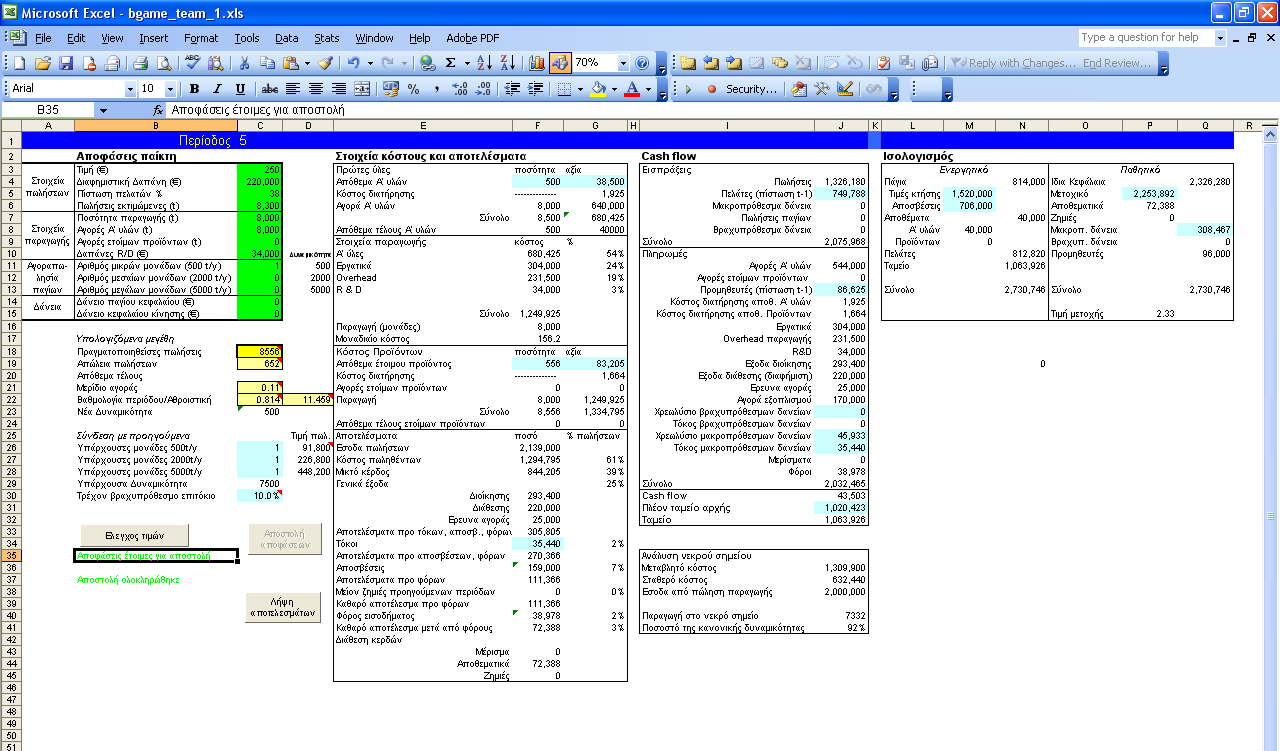Toggle strikethrough formatting
1280x751 pixels.
tap(269, 89)
